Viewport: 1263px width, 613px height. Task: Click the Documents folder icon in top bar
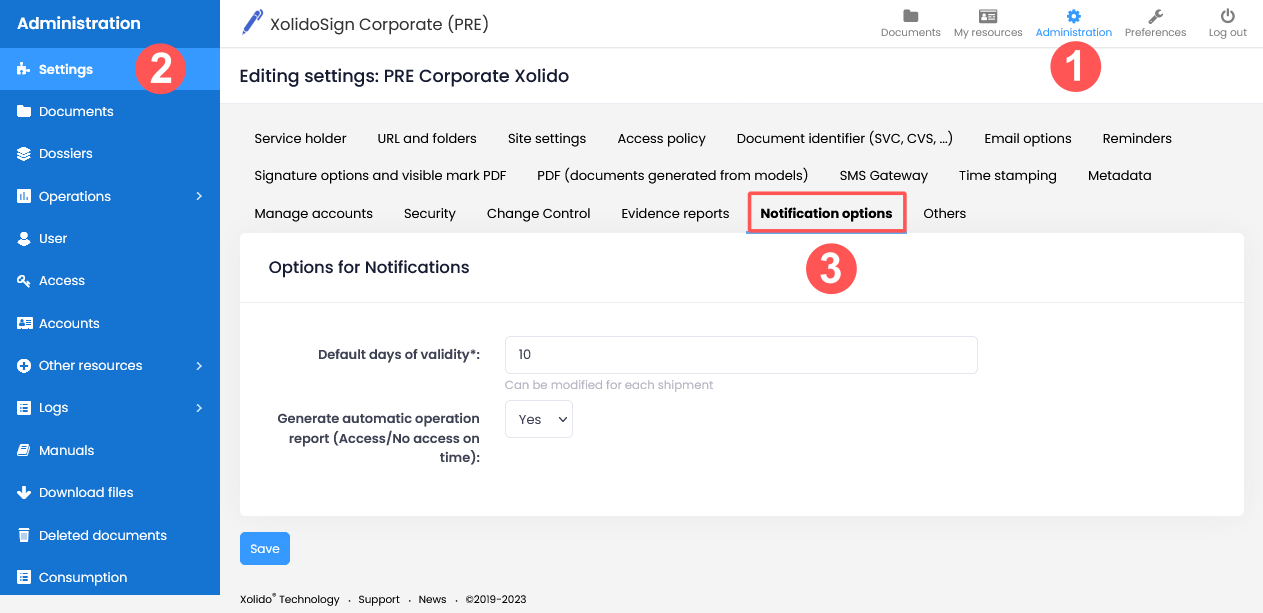point(910,16)
